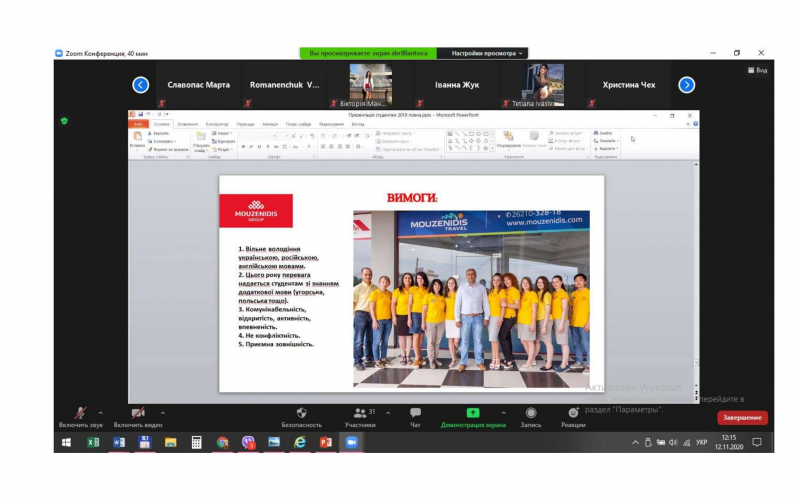Screen dimensions: 800x500
Task: Switch to Рецензування ribbon tab
Action: pos(331,124)
